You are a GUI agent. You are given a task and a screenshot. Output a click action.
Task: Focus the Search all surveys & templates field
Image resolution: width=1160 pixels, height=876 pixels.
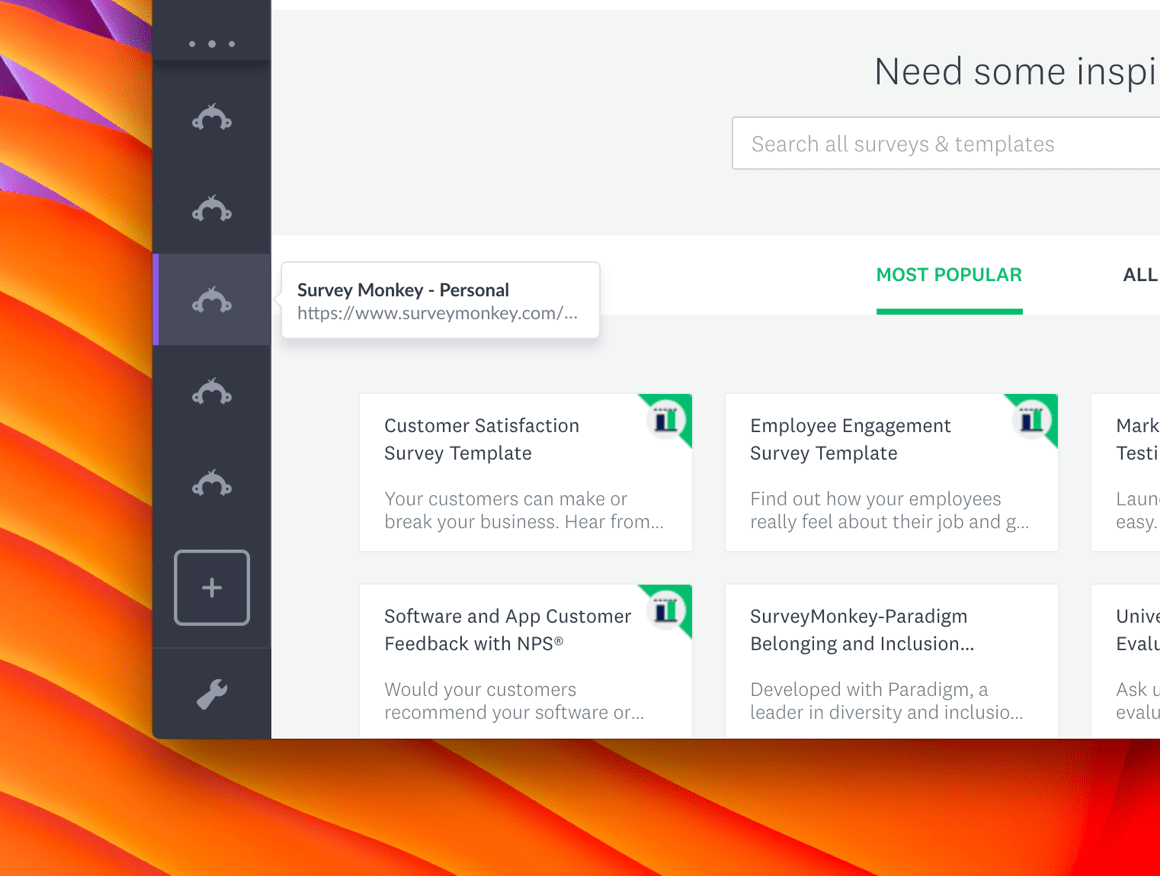tap(946, 144)
